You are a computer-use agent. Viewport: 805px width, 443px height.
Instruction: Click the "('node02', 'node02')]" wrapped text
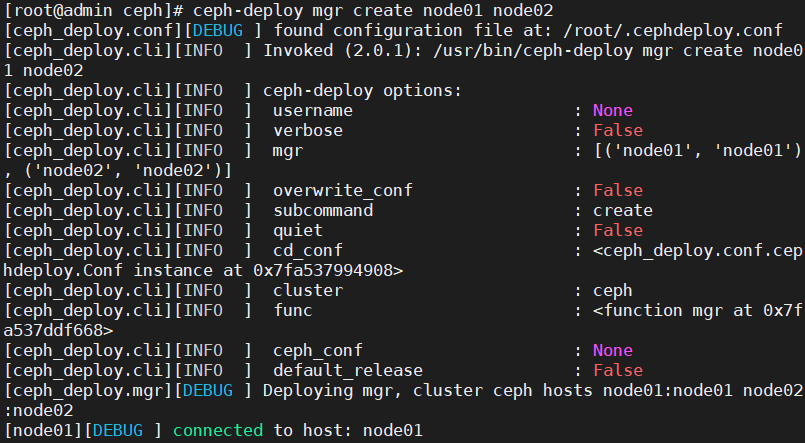128,170
